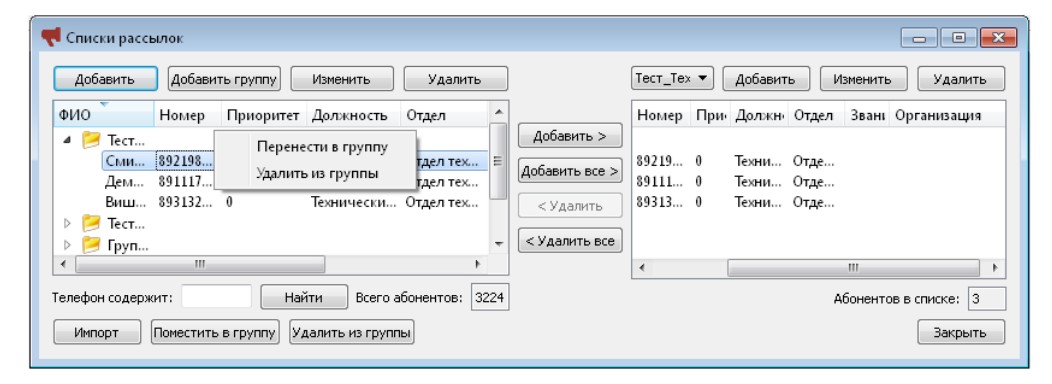This screenshot has height=384, width=1052.
Task: Click right-side Удалить list button
Action: tap(961, 79)
